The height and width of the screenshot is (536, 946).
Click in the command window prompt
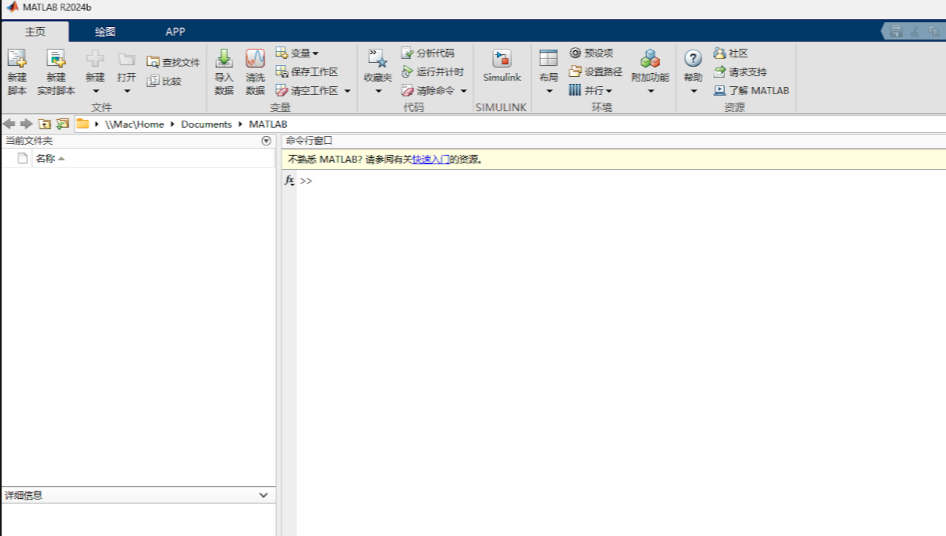[620, 180]
